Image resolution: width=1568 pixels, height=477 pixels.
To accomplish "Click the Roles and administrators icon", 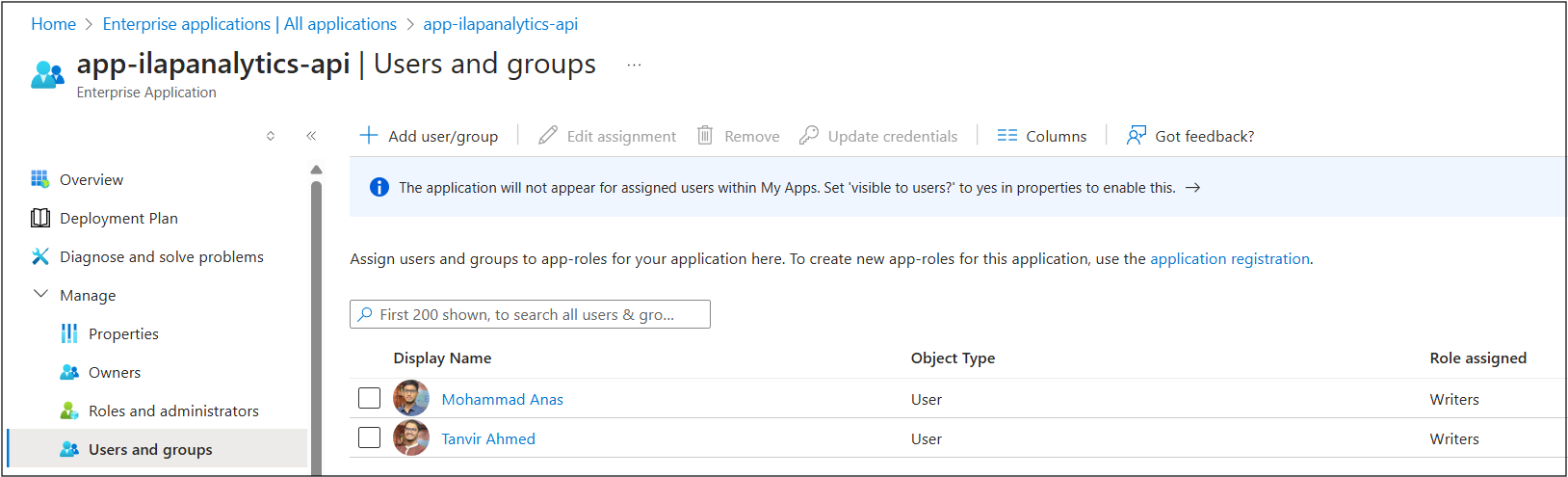I will [x=69, y=411].
